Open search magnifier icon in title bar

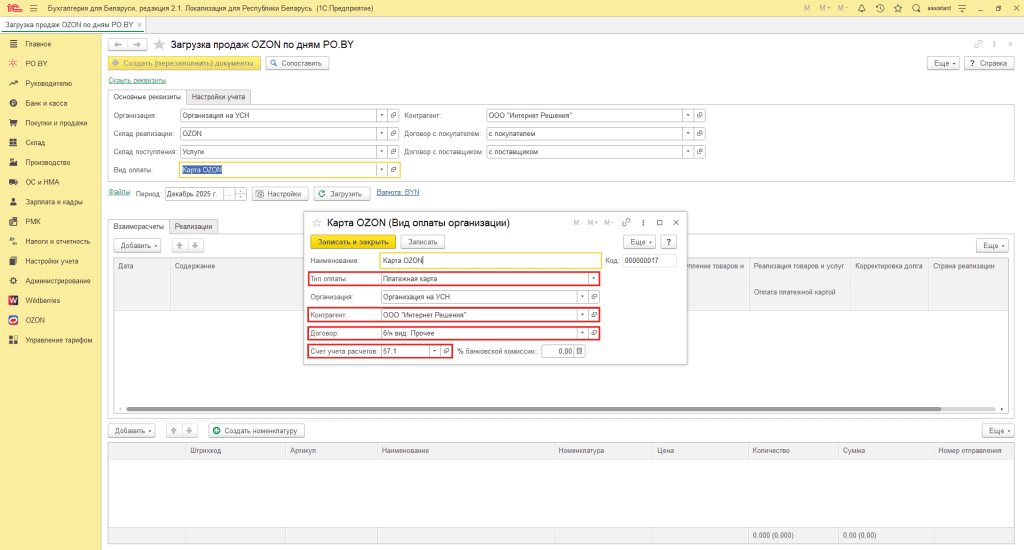point(916,8)
